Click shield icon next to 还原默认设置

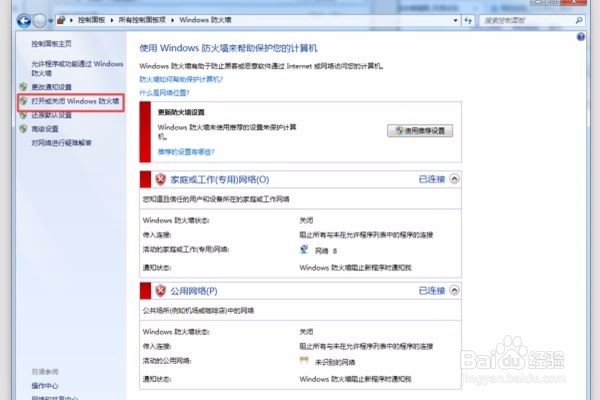[23, 115]
